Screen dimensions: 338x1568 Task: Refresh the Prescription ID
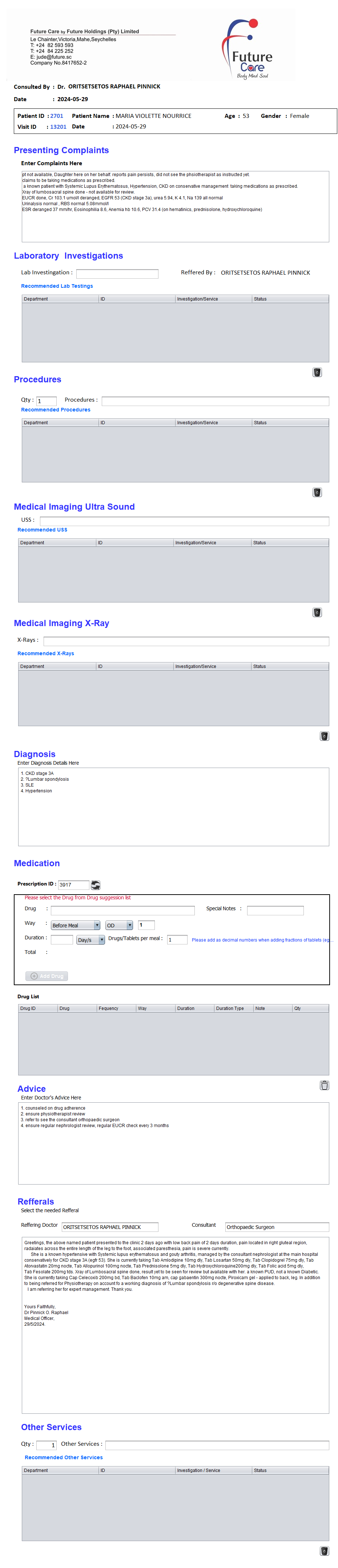coord(96,884)
